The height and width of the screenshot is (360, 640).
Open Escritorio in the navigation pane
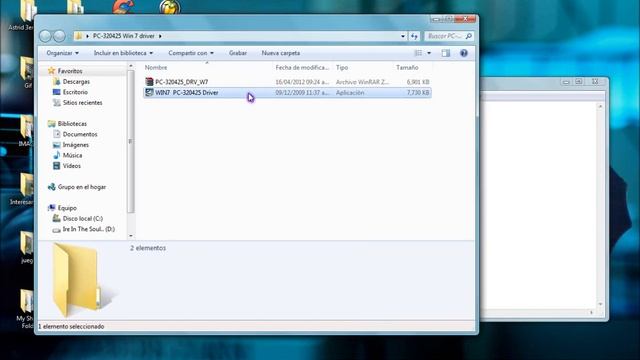(75, 92)
